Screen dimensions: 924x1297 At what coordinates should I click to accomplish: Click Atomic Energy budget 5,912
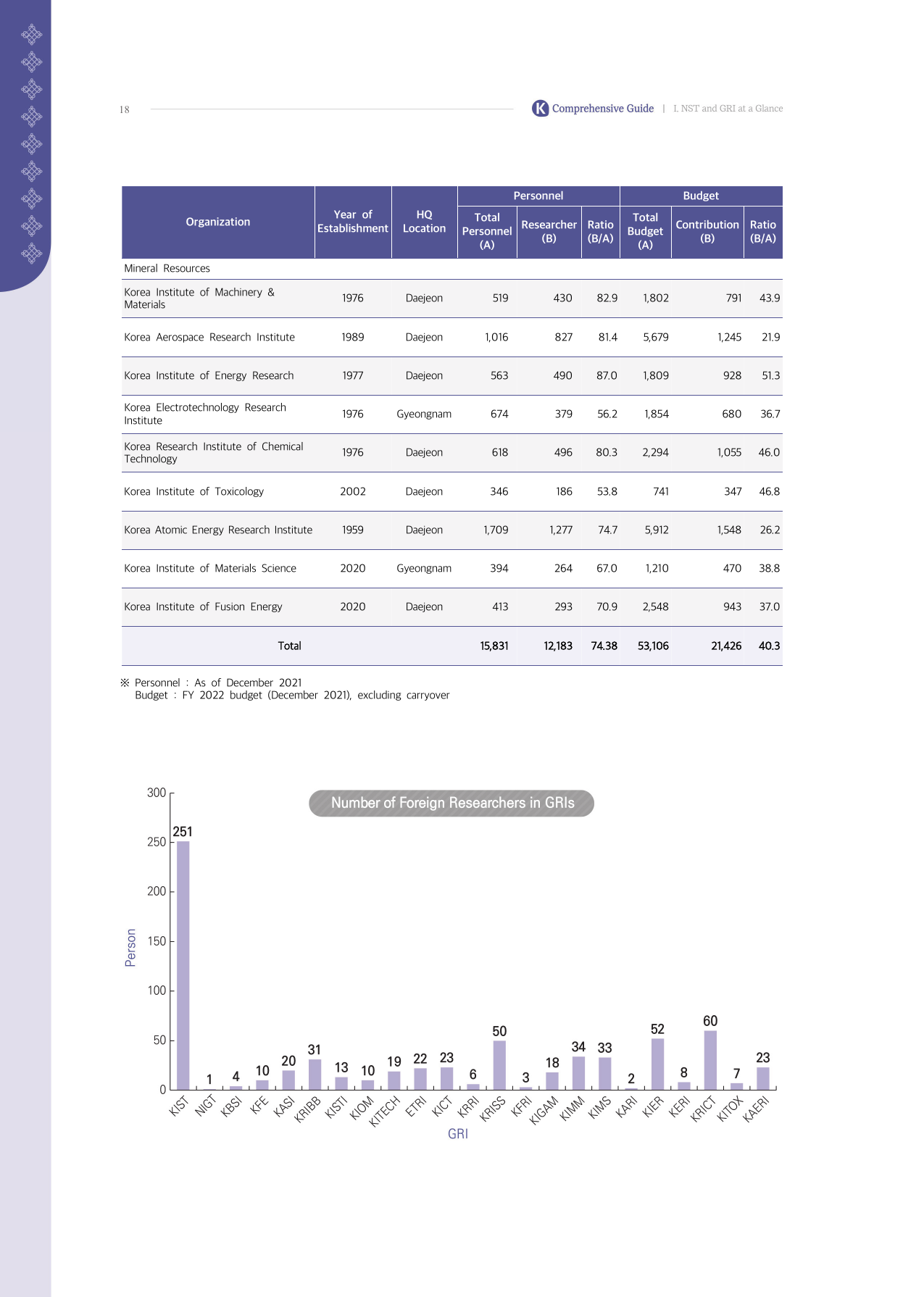click(x=657, y=530)
